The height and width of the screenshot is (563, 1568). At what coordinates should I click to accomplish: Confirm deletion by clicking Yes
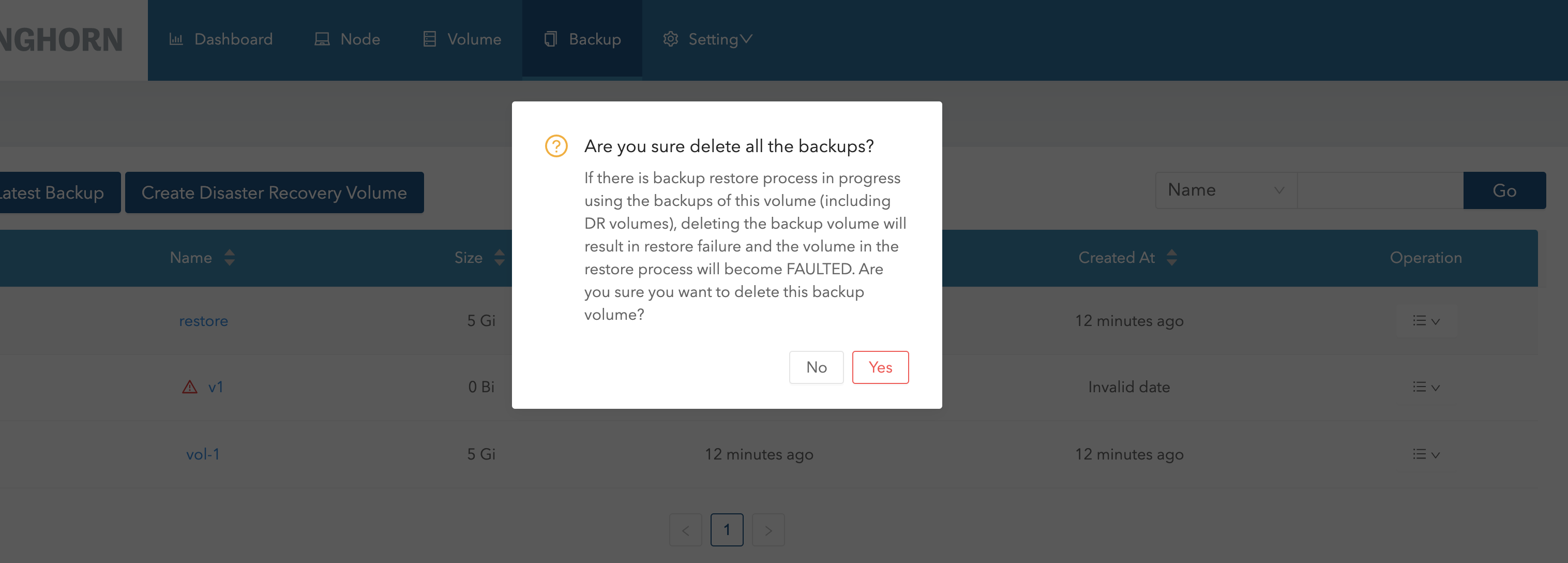880,367
